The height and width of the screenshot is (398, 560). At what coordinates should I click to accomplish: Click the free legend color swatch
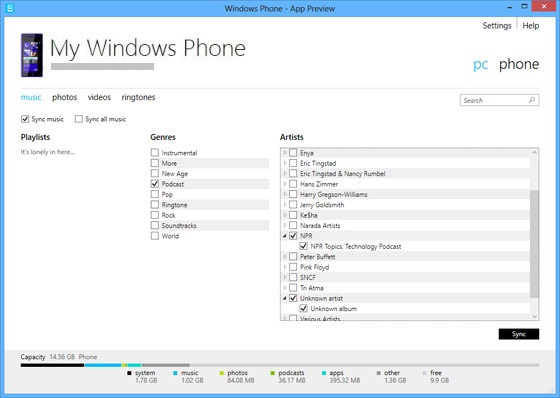(425, 373)
